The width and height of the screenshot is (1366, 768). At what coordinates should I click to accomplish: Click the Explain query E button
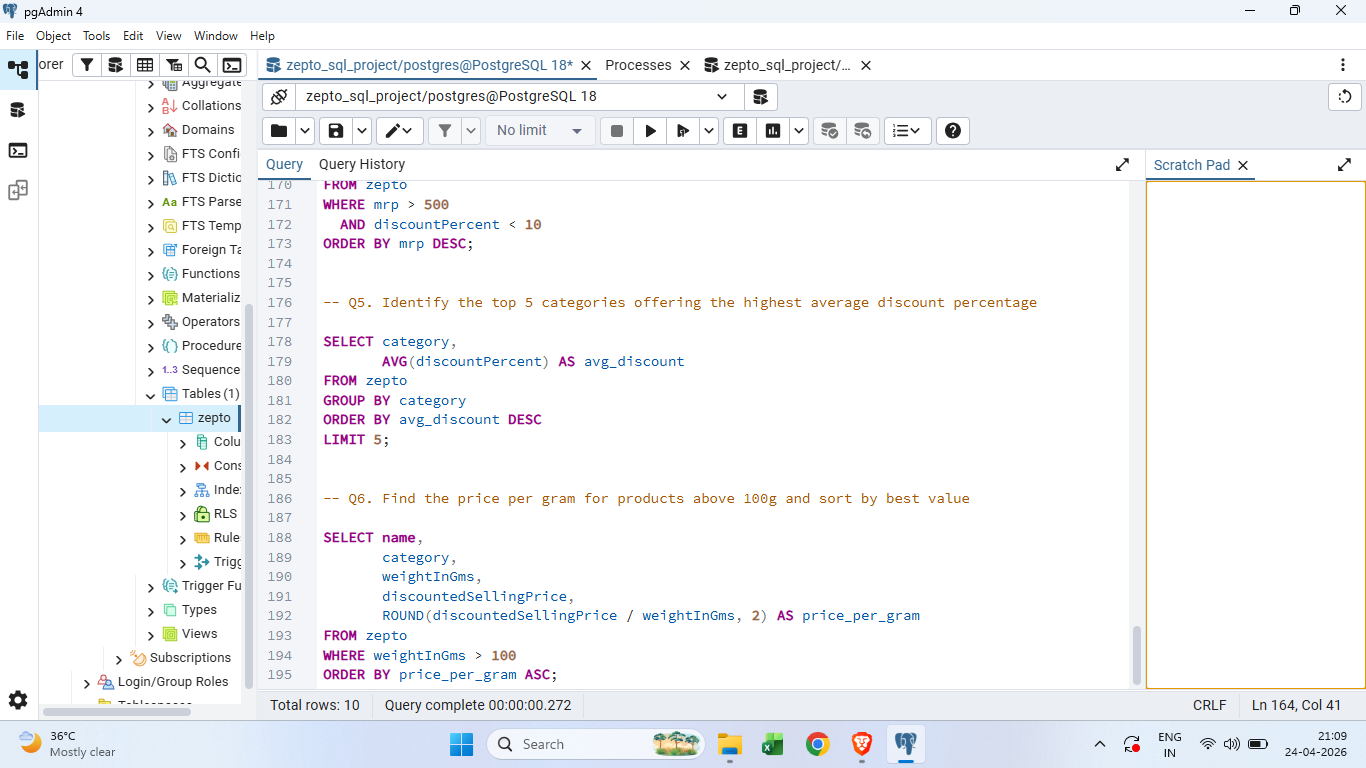click(x=740, y=130)
